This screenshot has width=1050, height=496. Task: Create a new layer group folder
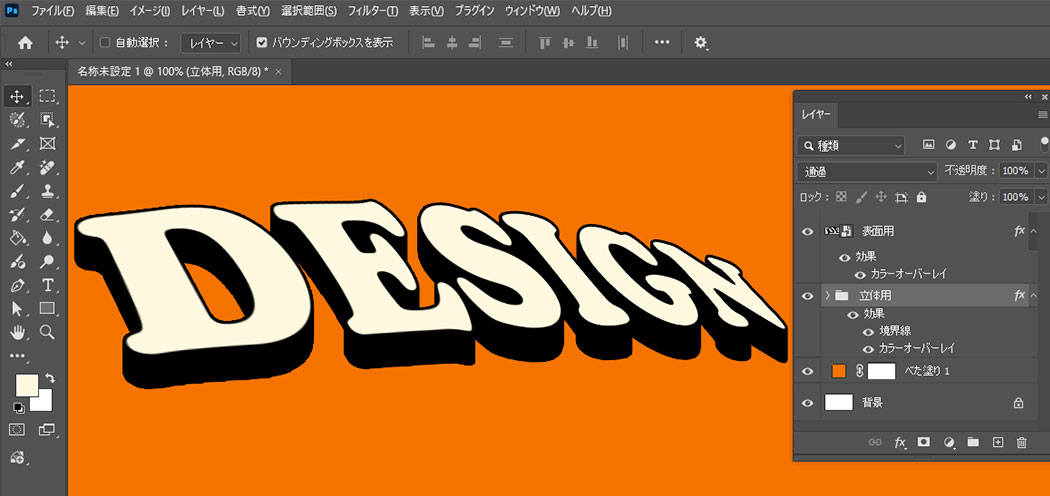973,442
